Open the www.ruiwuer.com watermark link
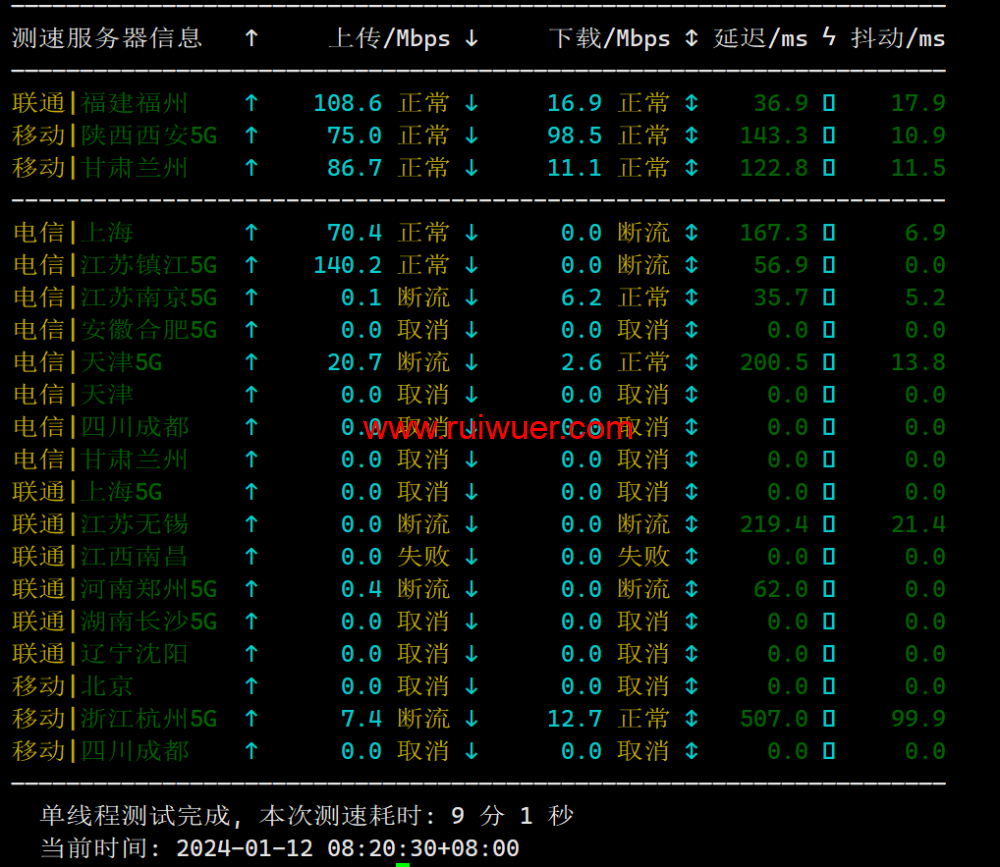The width and height of the screenshot is (1000, 867). [497, 429]
